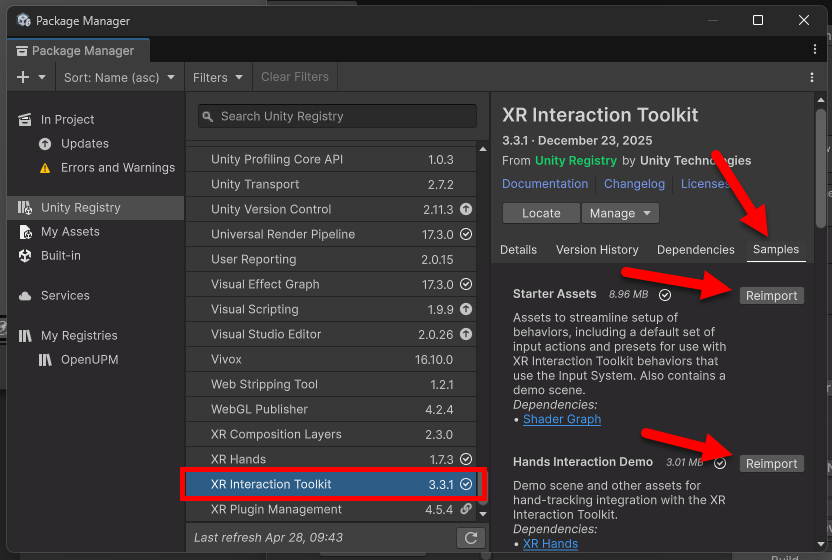Select the Package Manager tab

[78, 51]
